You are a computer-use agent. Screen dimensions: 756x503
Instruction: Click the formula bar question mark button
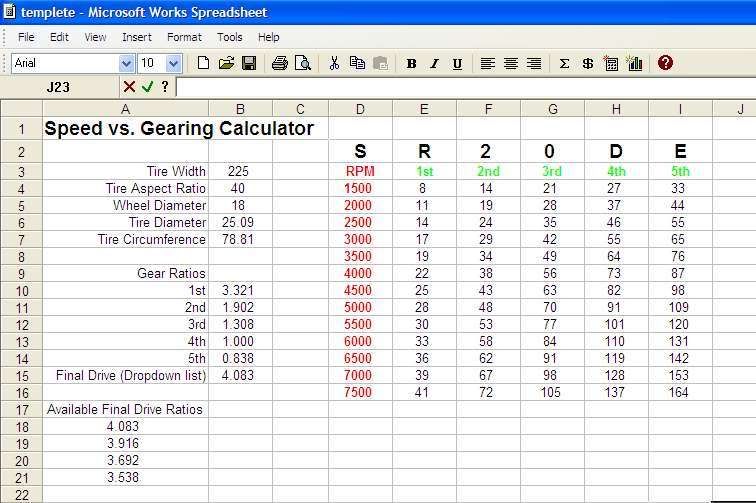coord(165,87)
